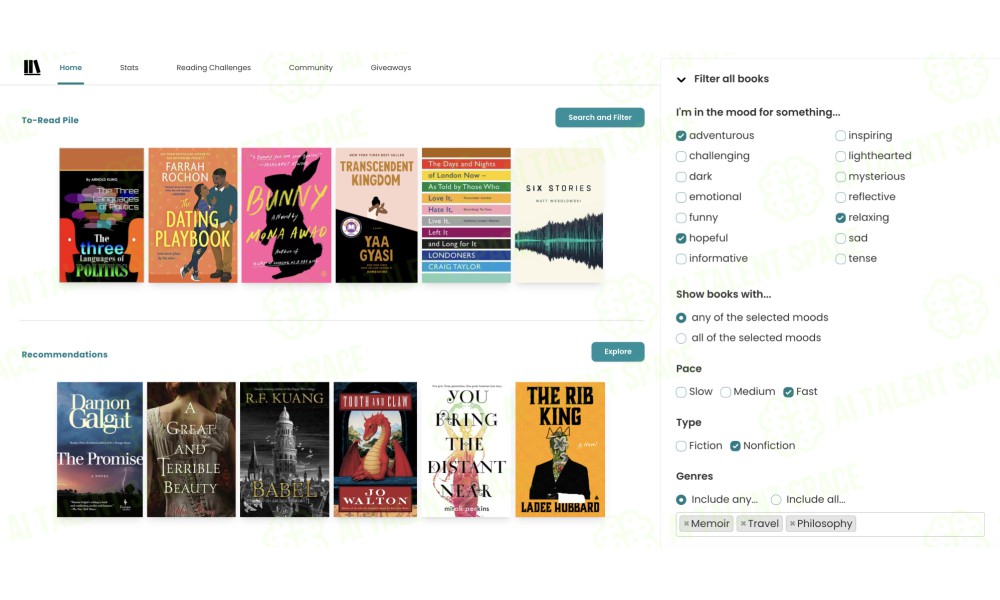Tick the funny mood checkbox

(x=681, y=217)
